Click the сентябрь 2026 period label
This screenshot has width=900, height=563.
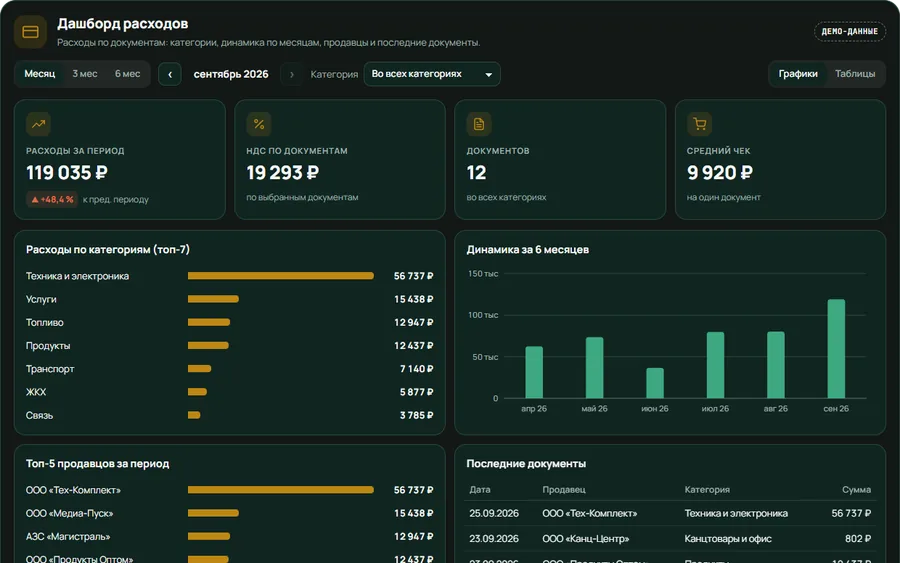pos(231,74)
